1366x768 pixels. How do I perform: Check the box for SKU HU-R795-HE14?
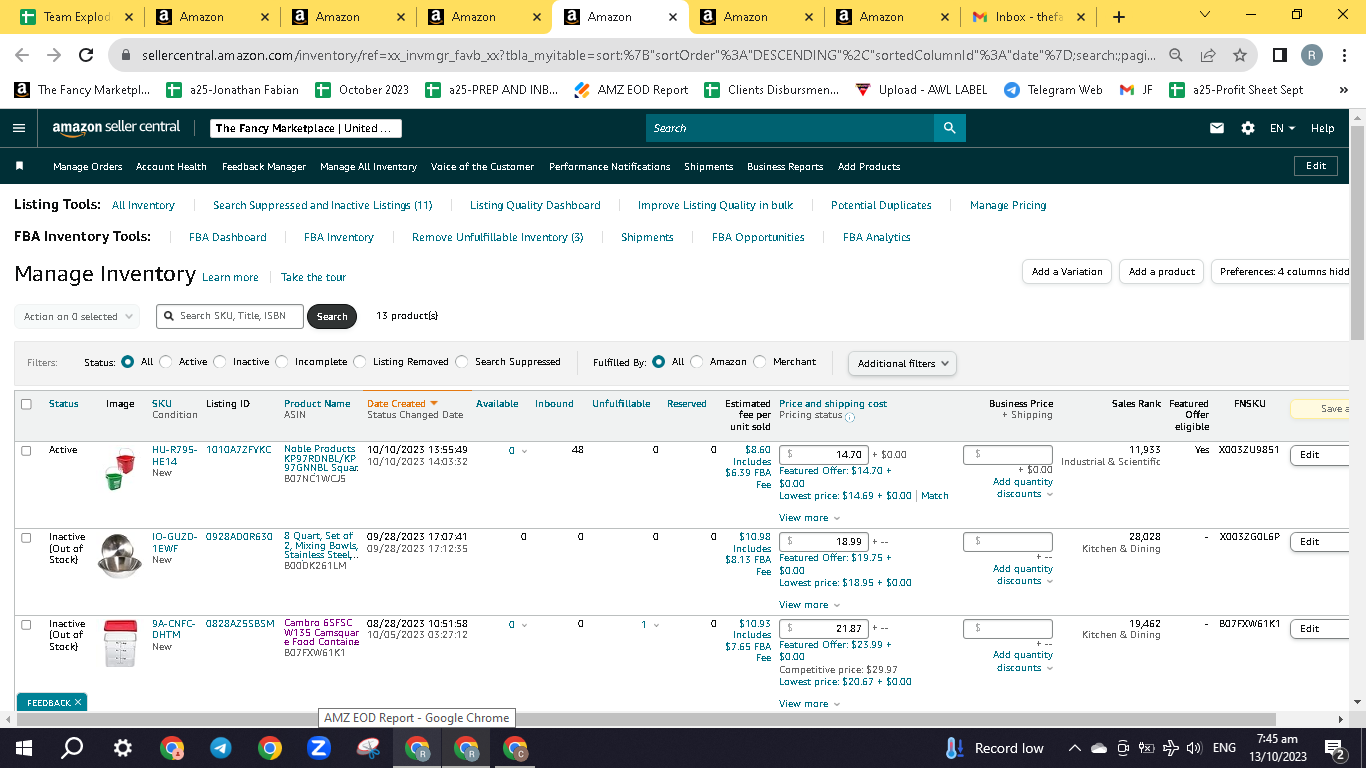(x=26, y=451)
